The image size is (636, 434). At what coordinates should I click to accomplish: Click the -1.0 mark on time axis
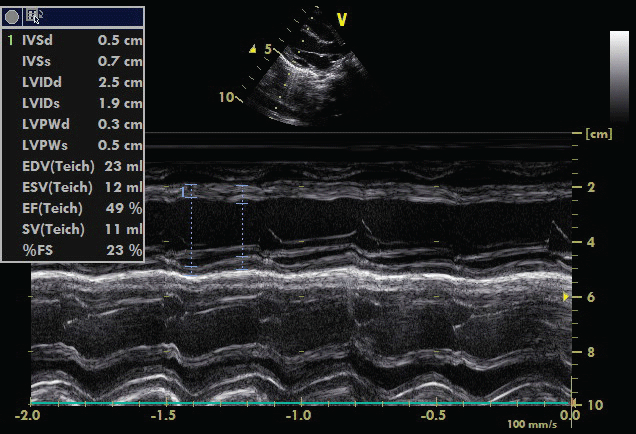coord(297,415)
